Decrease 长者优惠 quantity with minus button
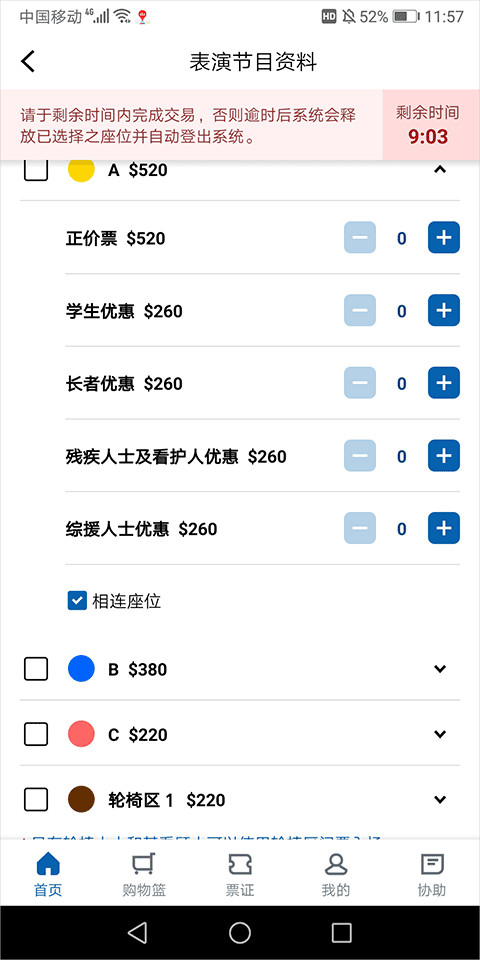Screen dimensions: 480x960 (x=360, y=383)
